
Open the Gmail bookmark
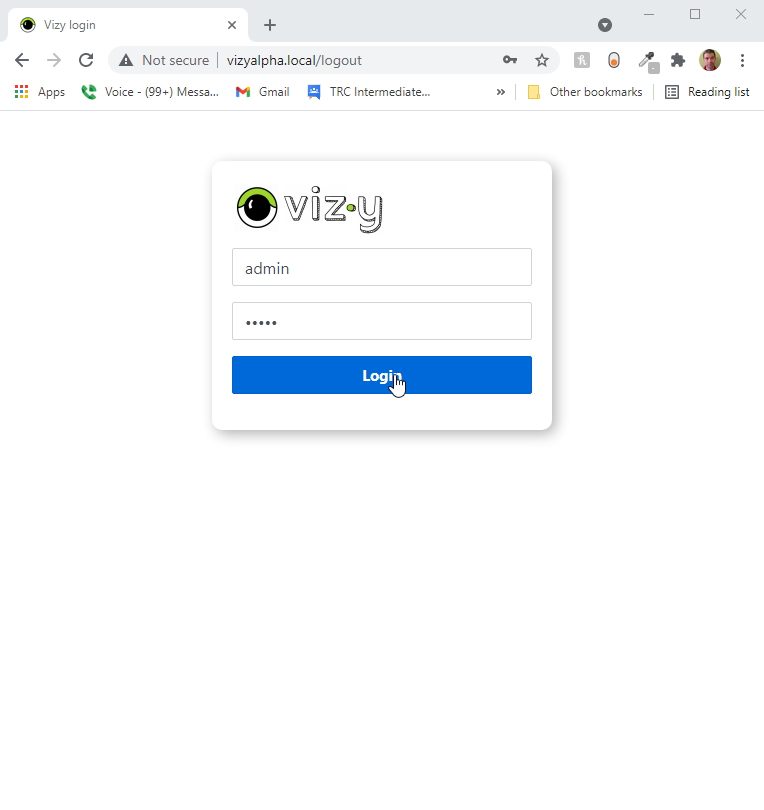262,92
